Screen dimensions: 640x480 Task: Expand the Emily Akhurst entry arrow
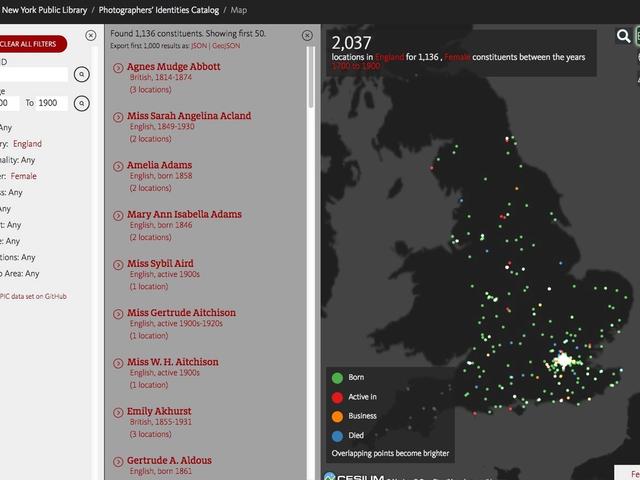coord(118,413)
